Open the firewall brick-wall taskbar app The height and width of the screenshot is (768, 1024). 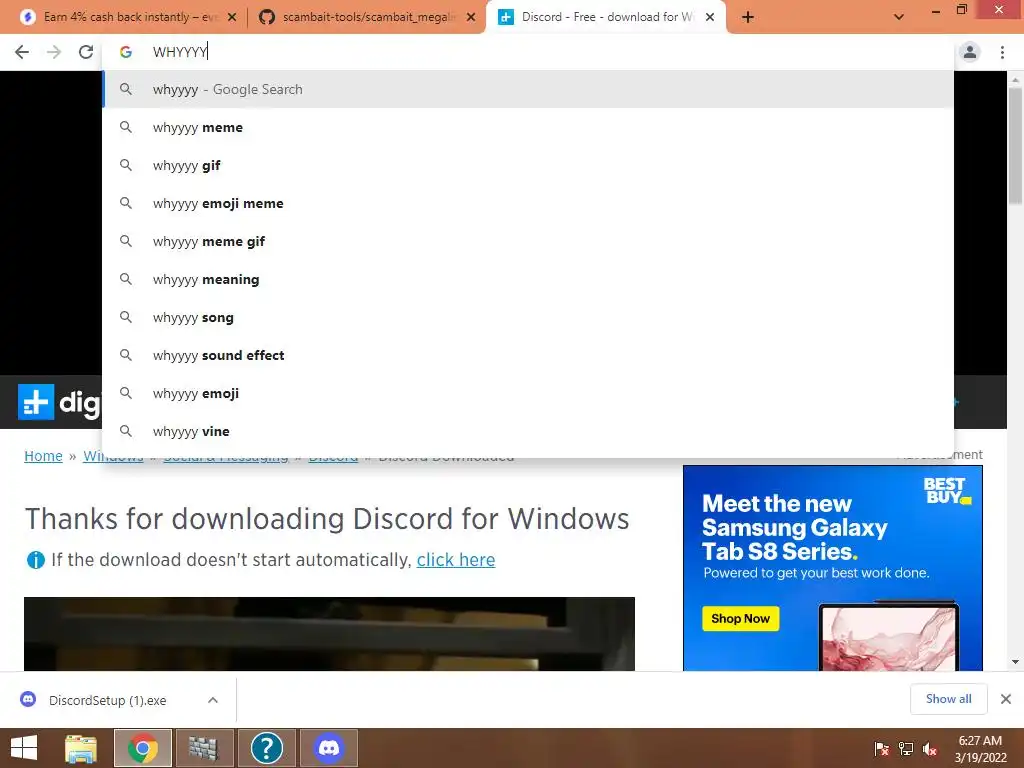click(204, 748)
